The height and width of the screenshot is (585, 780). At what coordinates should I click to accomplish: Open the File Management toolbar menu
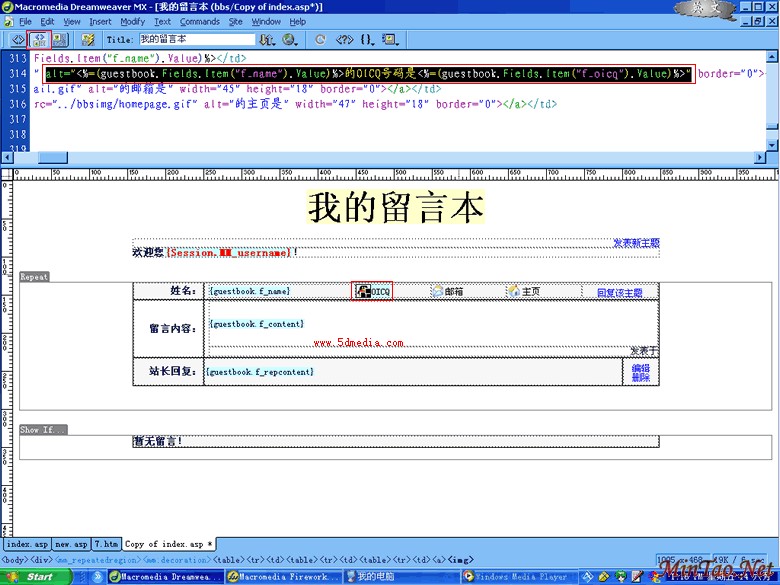coord(268,39)
